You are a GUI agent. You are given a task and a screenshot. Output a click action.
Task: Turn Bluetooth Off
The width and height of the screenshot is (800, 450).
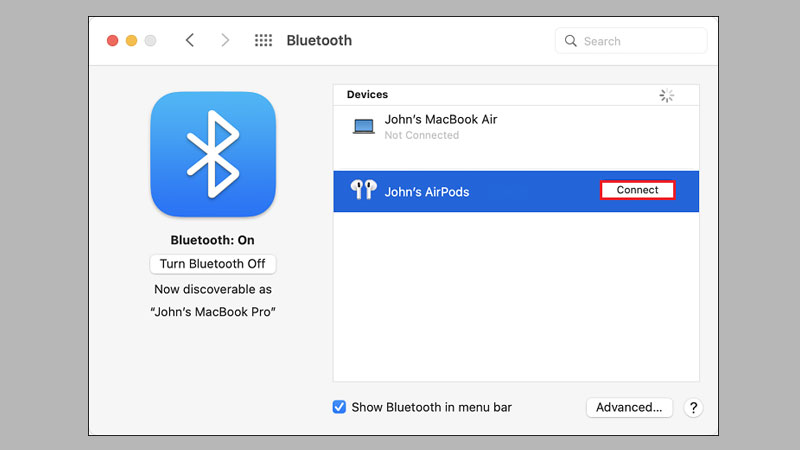pos(212,264)
